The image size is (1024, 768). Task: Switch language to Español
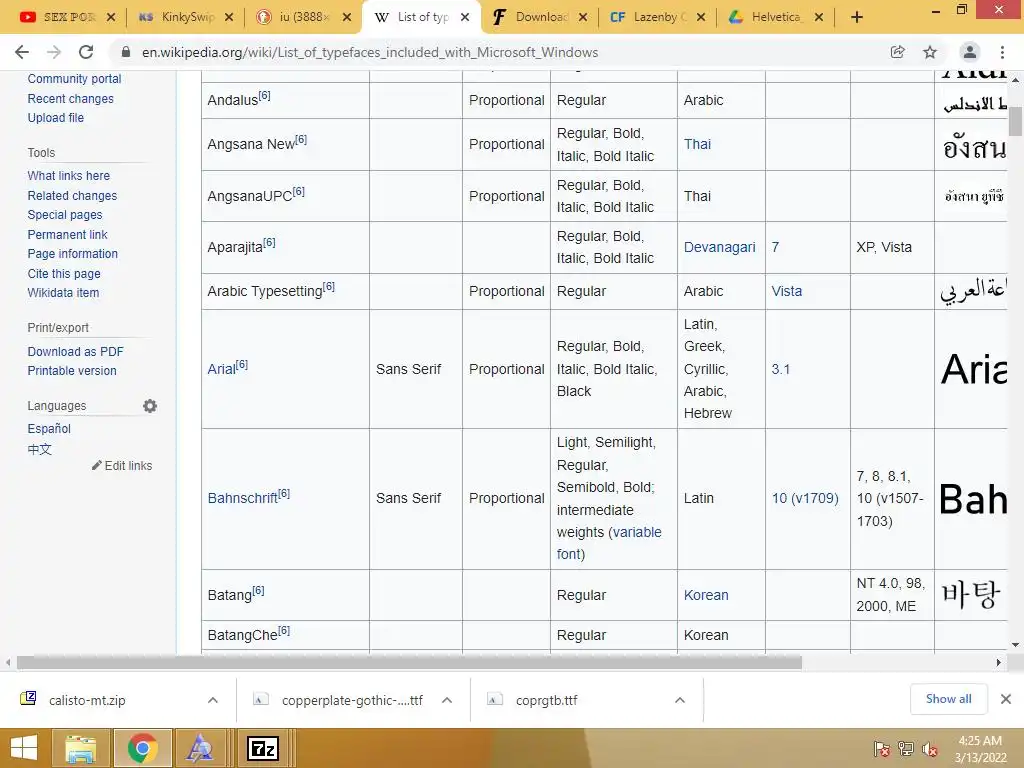tap(49, 428)
